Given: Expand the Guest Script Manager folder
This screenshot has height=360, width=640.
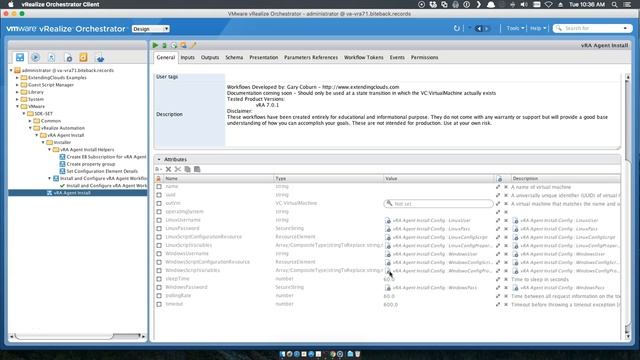Looking at the screenshot, I should [17, 85].
